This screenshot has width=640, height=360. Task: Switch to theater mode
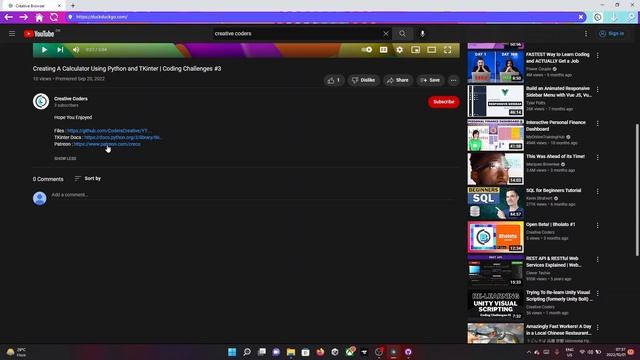(431, 50)
